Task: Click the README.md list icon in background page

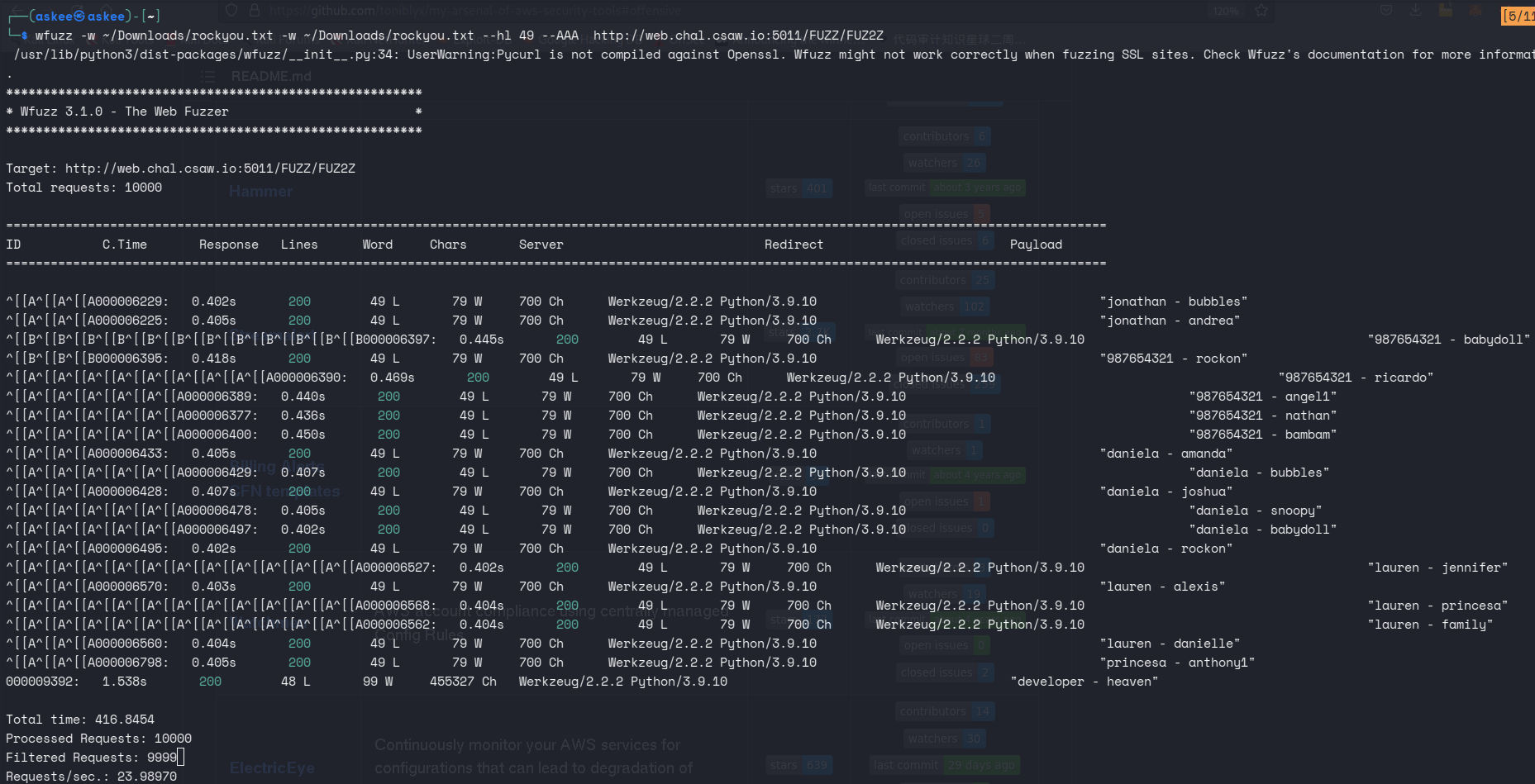Action: [x=208, y=75]
